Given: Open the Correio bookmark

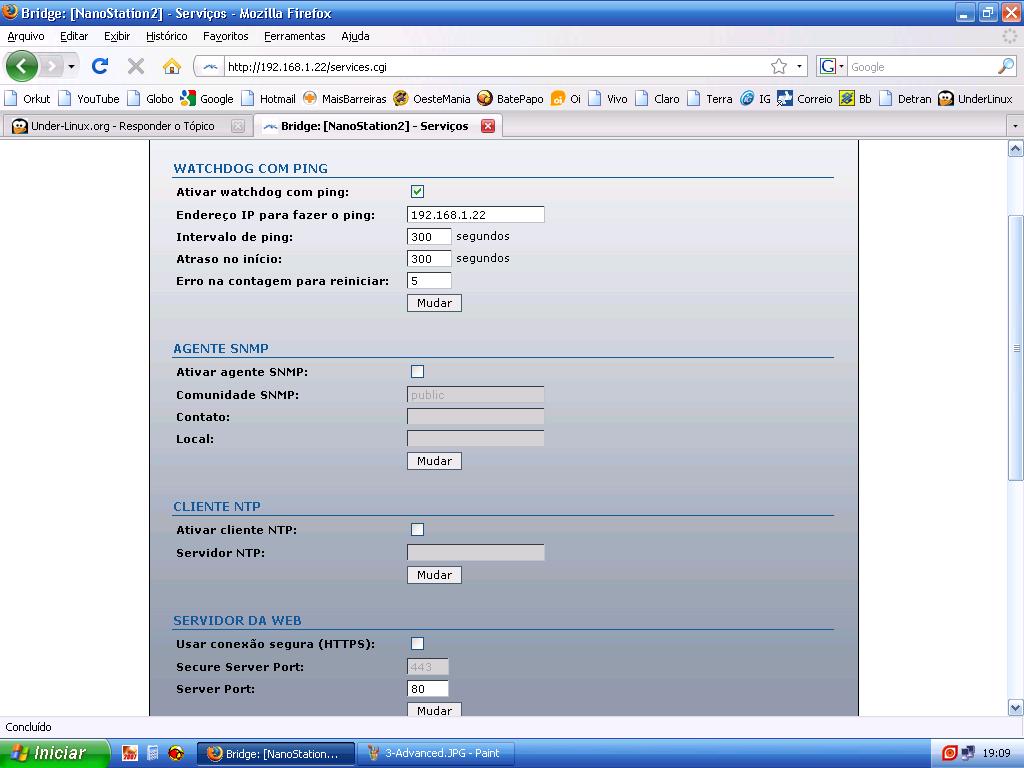Looking at the screenshot, I should point(805,99).
